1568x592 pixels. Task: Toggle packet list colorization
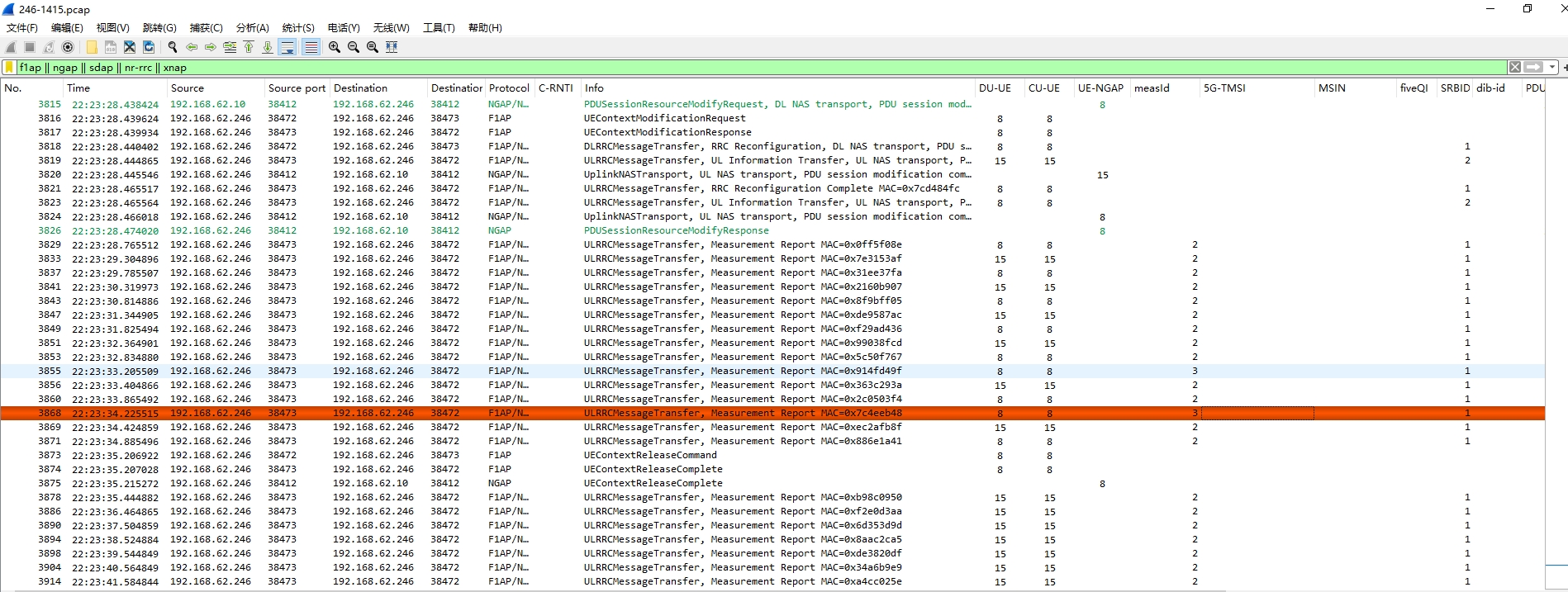coord(311,47)
